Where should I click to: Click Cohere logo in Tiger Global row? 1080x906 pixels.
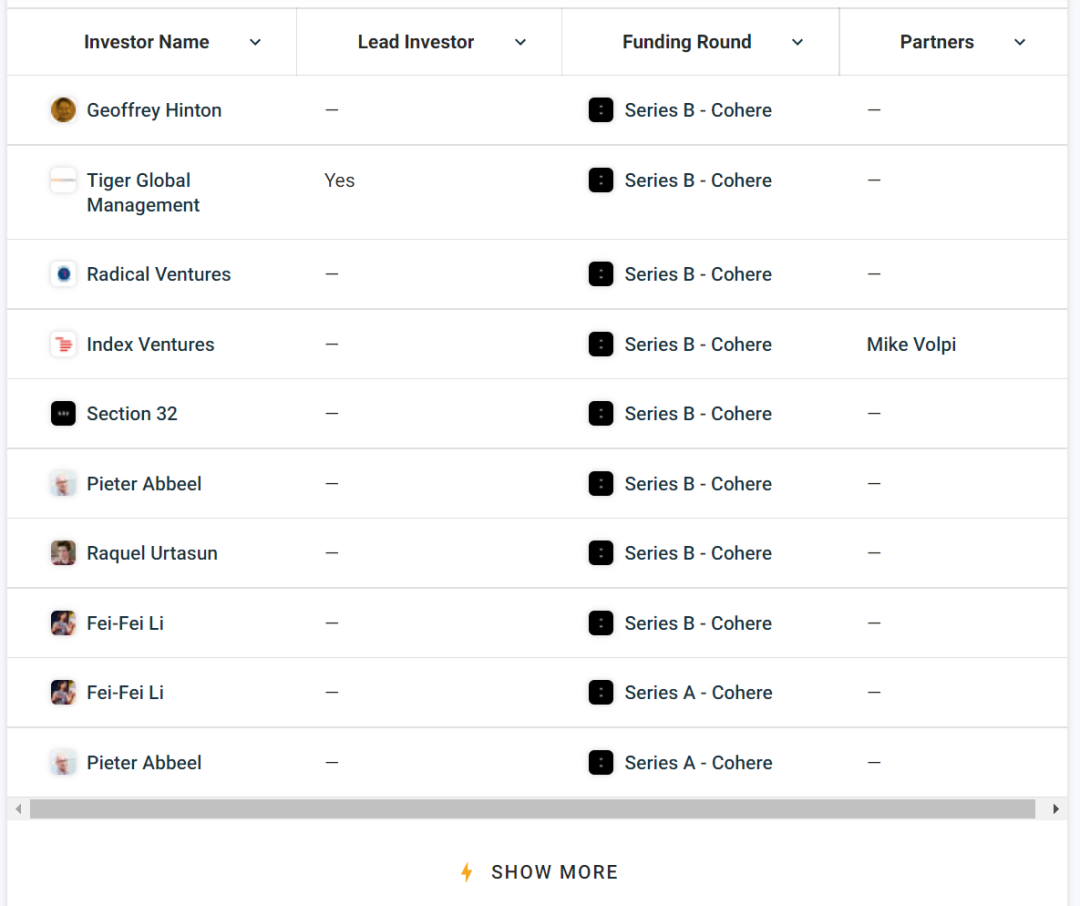pos(601,181)
